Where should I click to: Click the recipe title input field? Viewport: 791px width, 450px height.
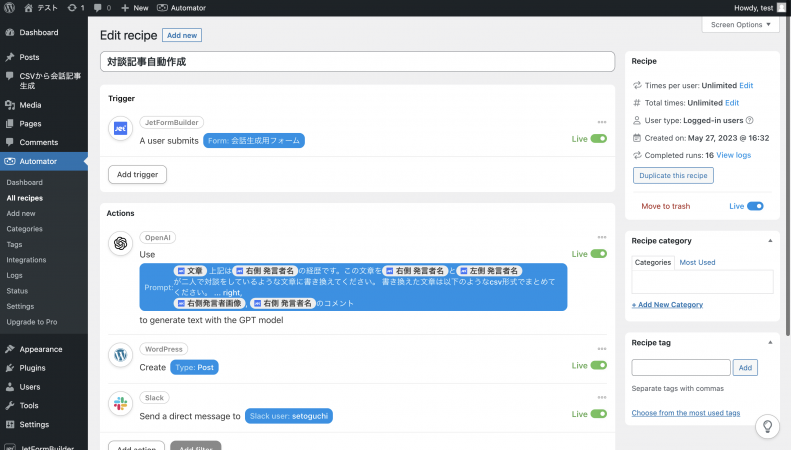point(357,62)
